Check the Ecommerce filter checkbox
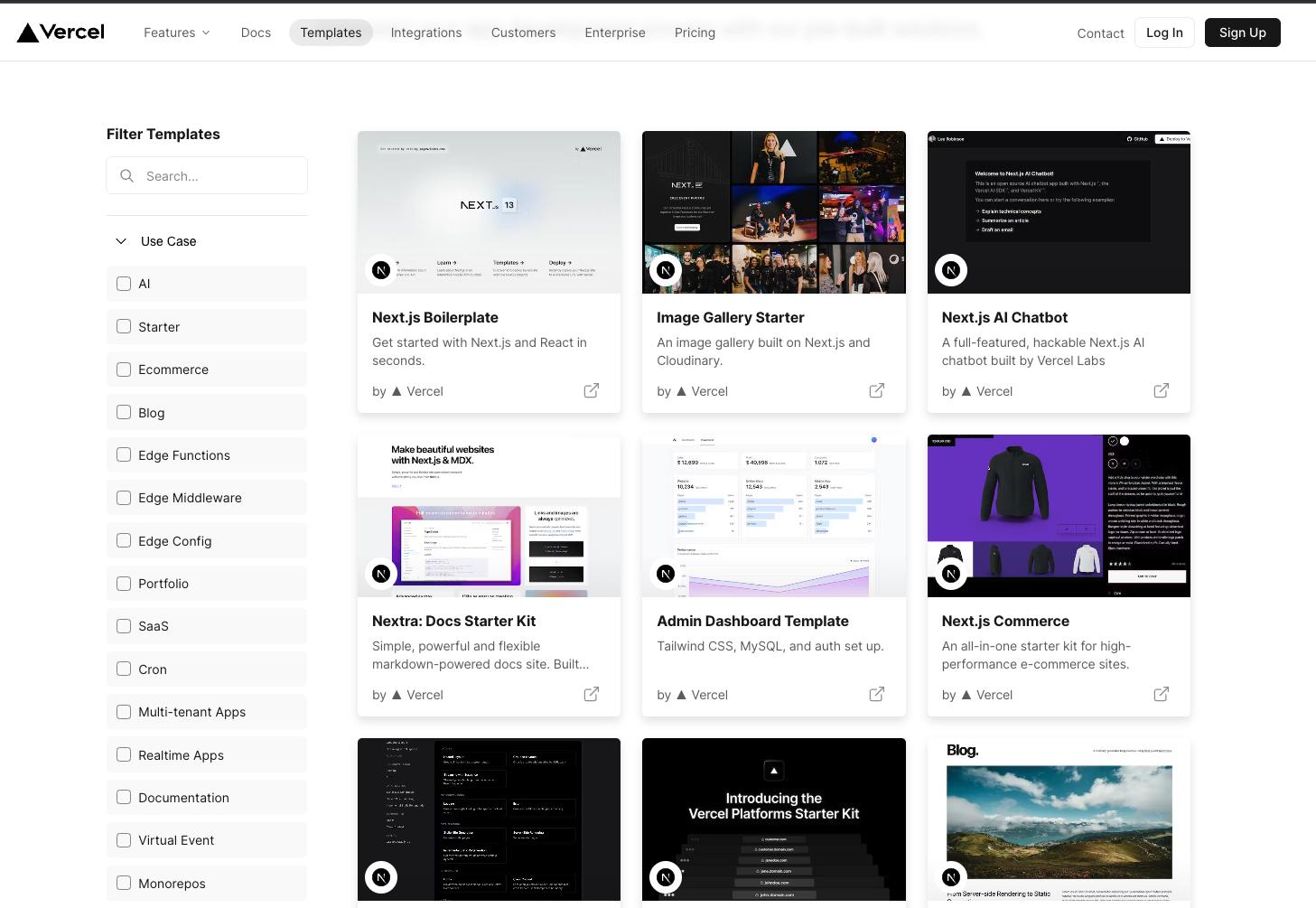Viewport: 1316px width, 908px height. 124,370
